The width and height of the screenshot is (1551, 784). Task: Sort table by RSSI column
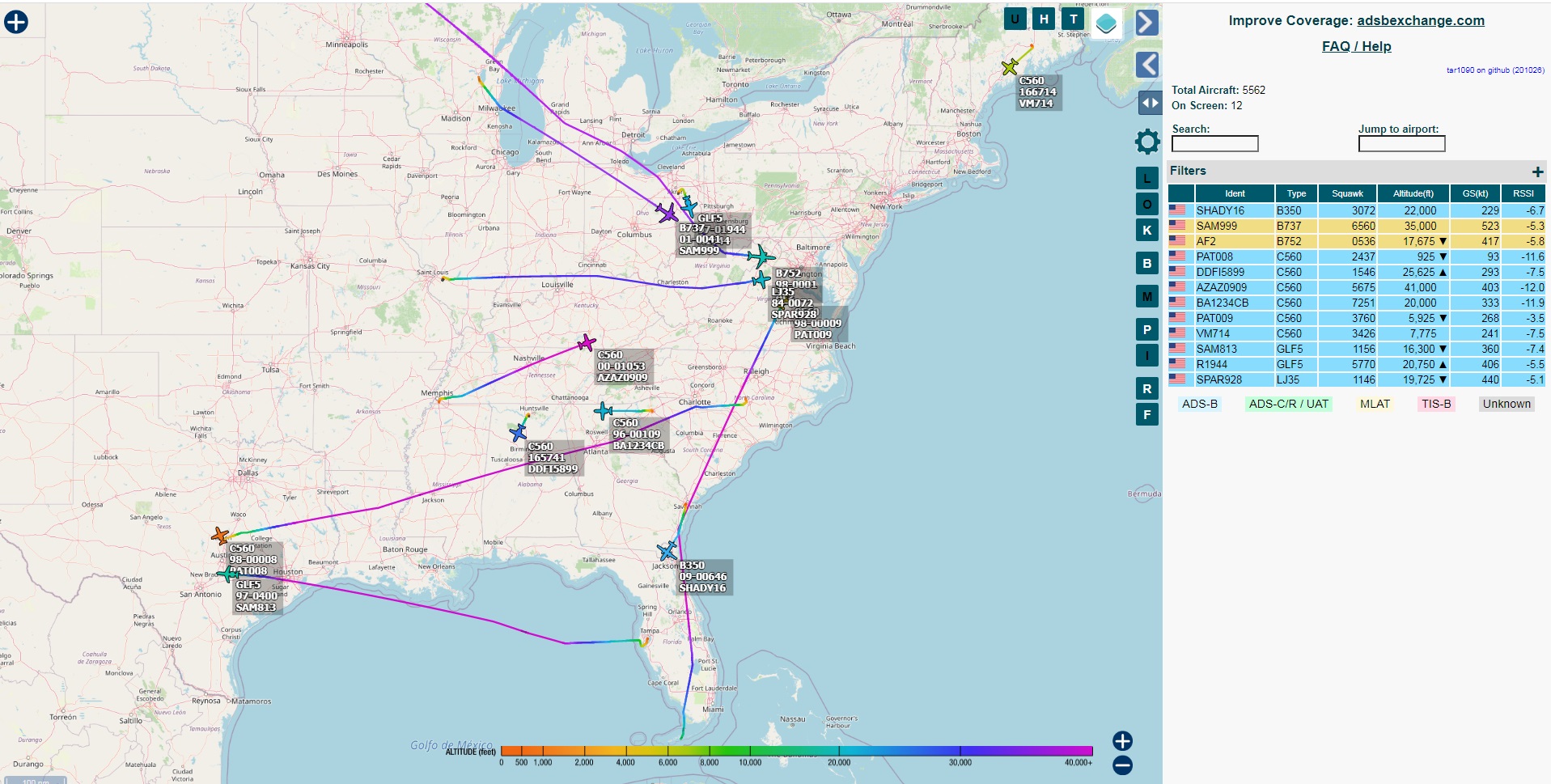point(1523,193)
